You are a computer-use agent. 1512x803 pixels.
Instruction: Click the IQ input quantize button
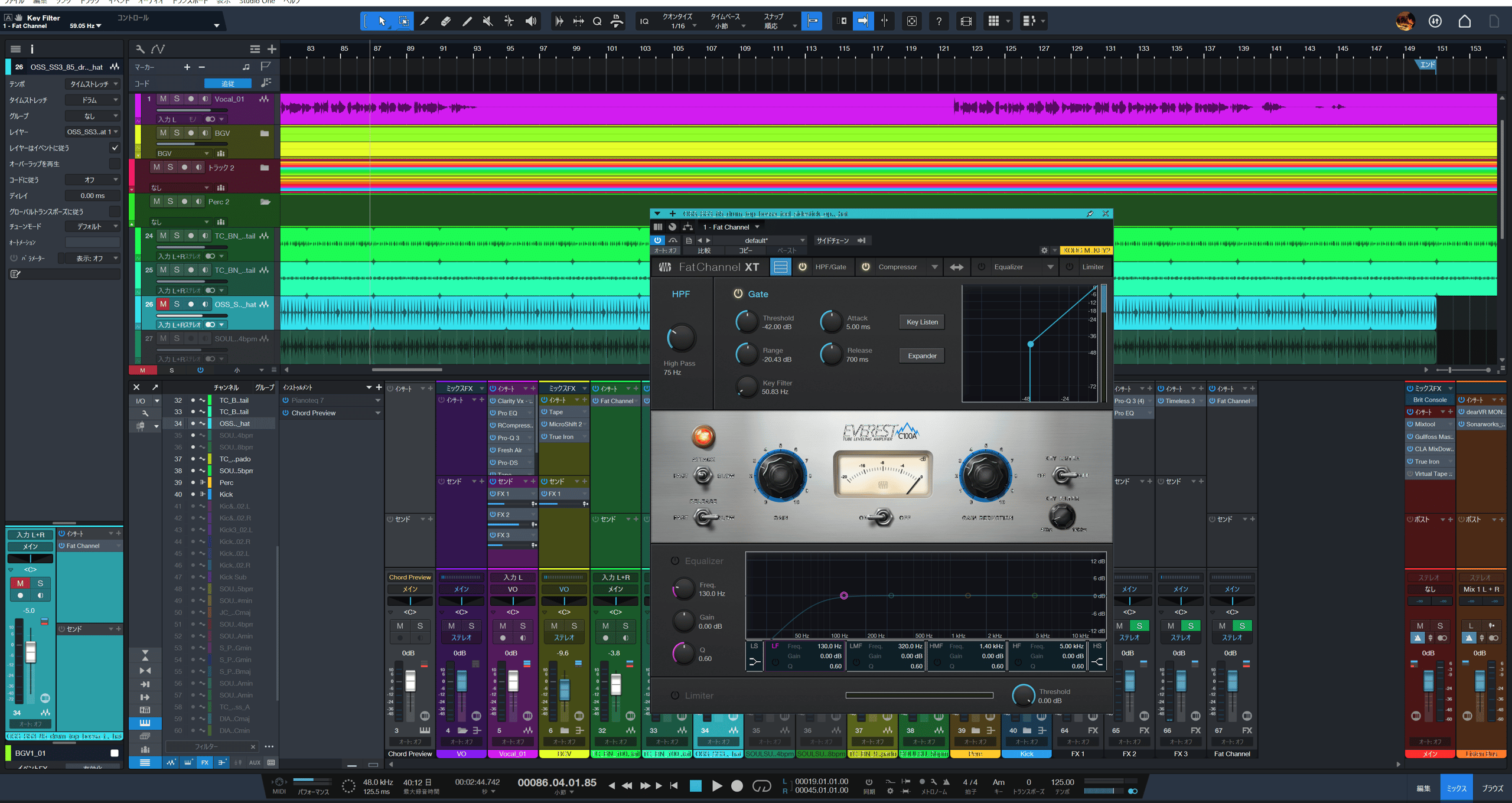coord(644,21)
